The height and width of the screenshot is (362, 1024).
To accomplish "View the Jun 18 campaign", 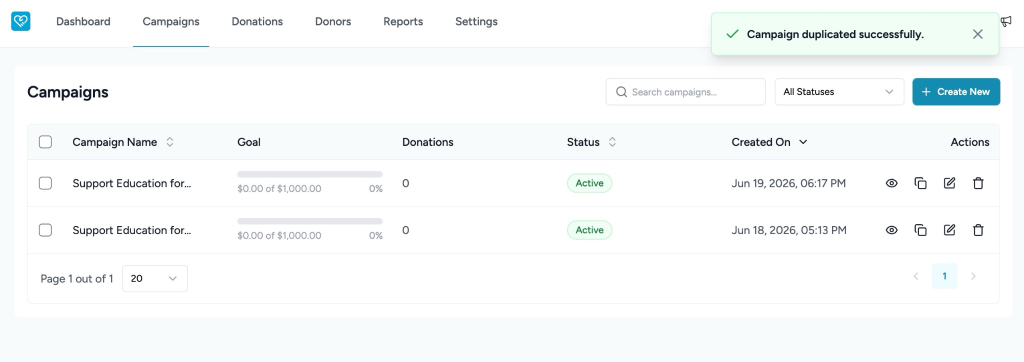I will point(891,230).
